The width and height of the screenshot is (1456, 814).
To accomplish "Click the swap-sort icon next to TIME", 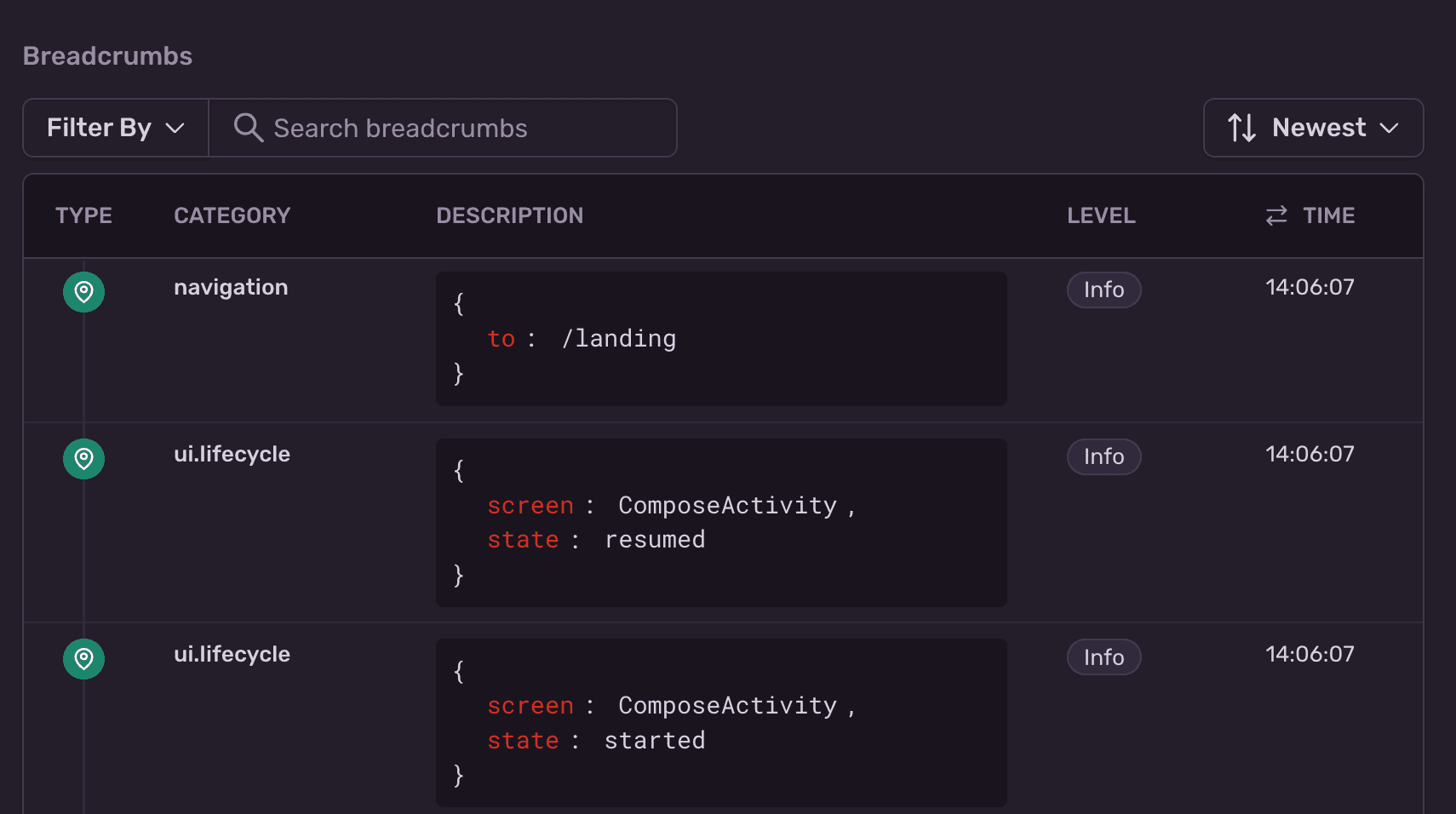I will coord(1275,215).
